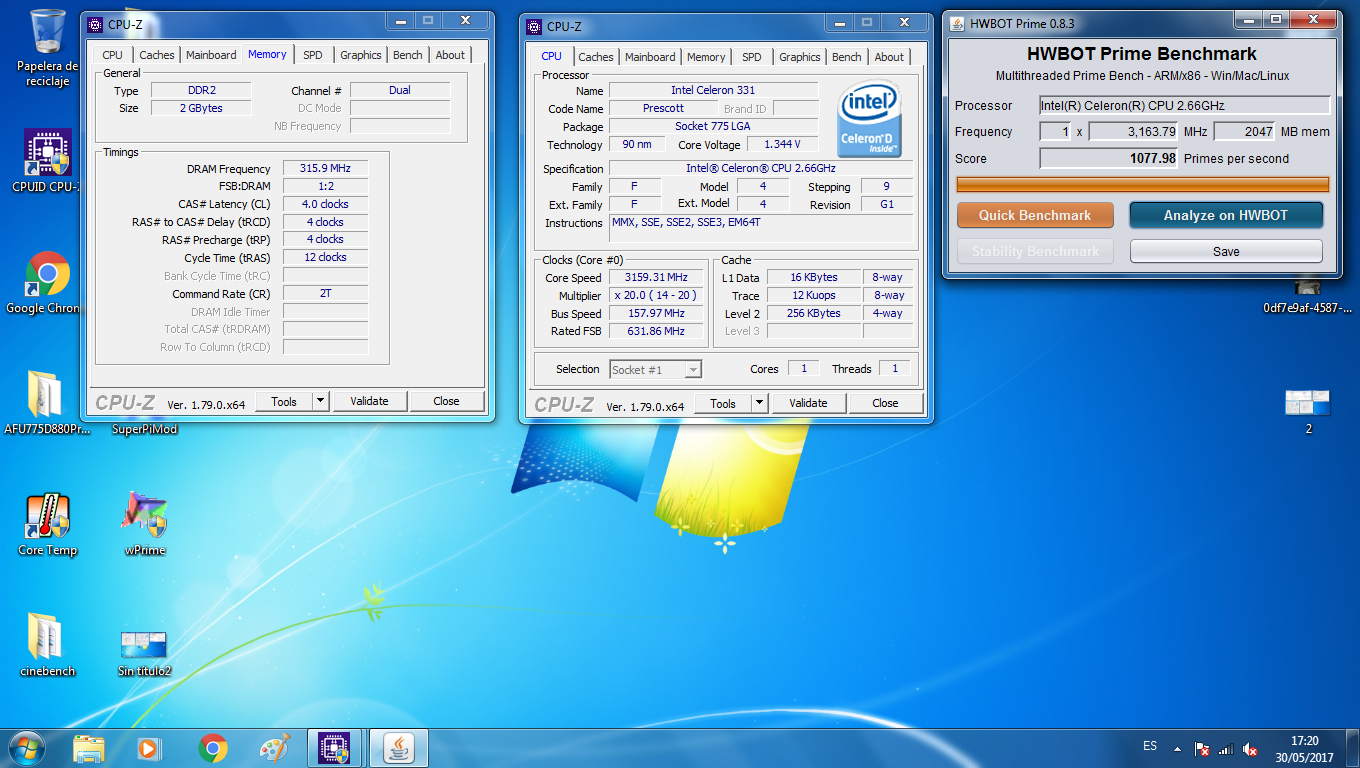Open Chrome from the taskbar
Image resolution: width=1360 pixels, height=768 pixels.
pos(212,747)
